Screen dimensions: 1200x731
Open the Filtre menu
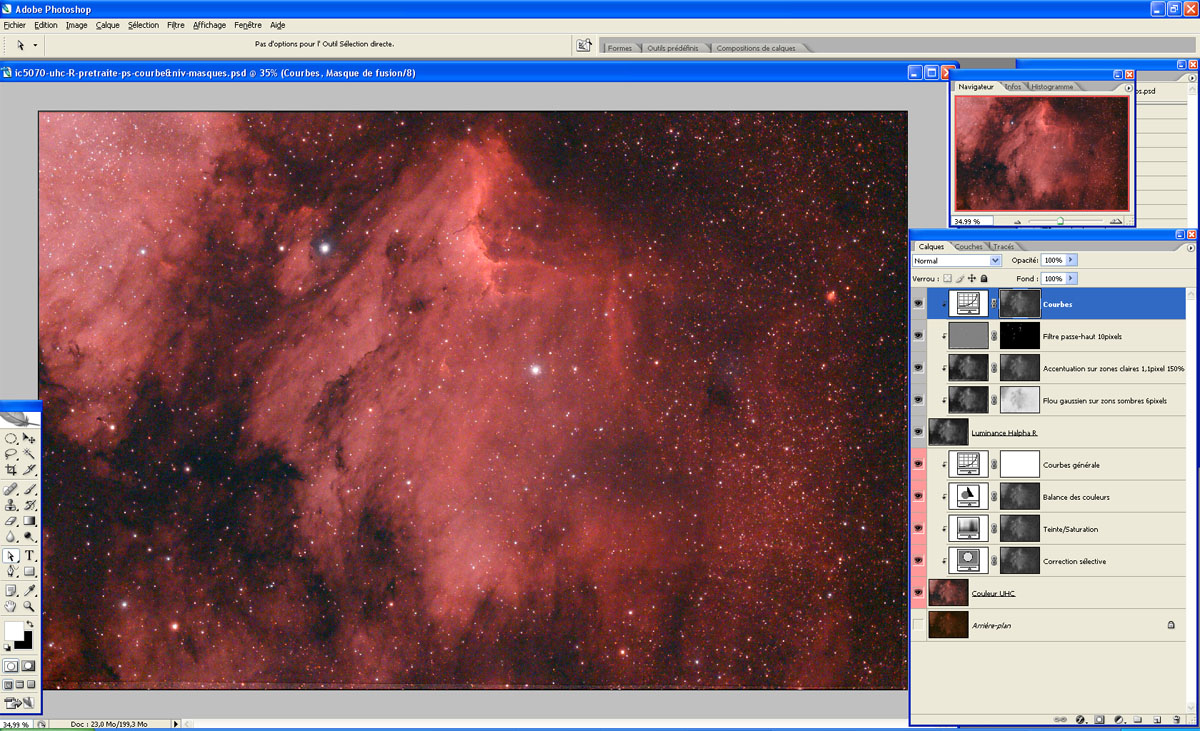(x=175, y=25)
